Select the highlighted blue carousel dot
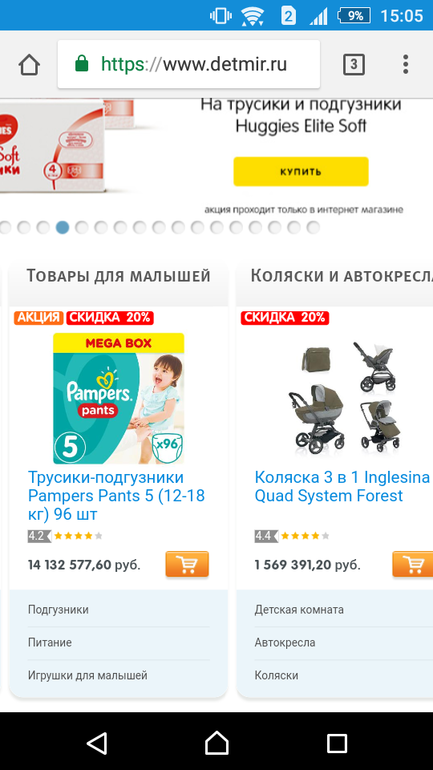The width and height of the screenshot is (433, 770). click(62, 227)
